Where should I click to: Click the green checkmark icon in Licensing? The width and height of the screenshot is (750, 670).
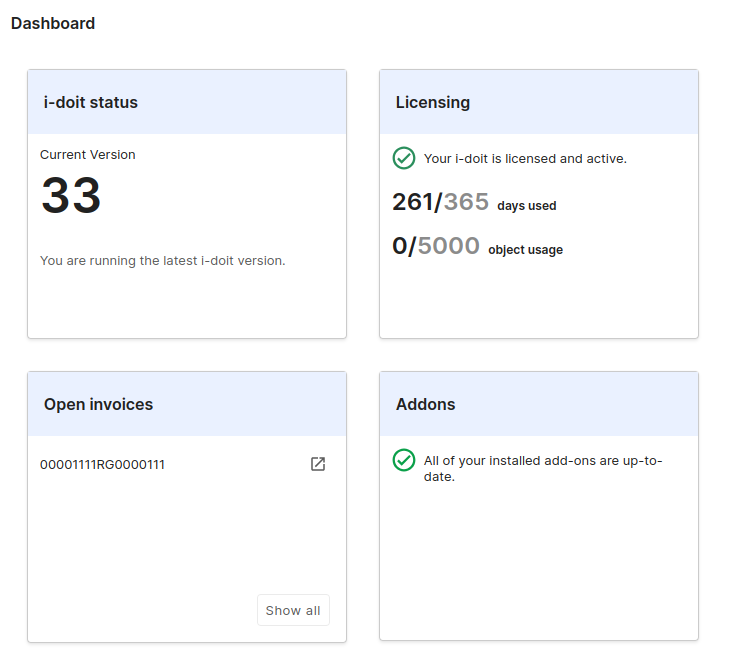click(x=404, y=158)
